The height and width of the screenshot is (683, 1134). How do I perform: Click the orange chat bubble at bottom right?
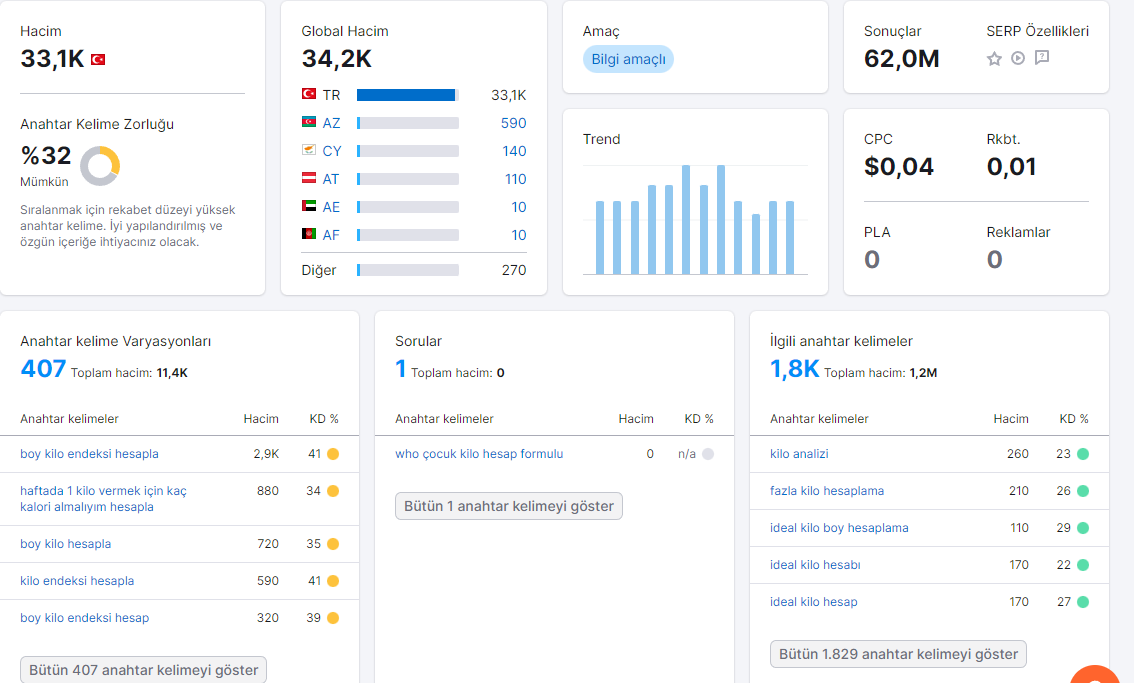pos(1095,674)
